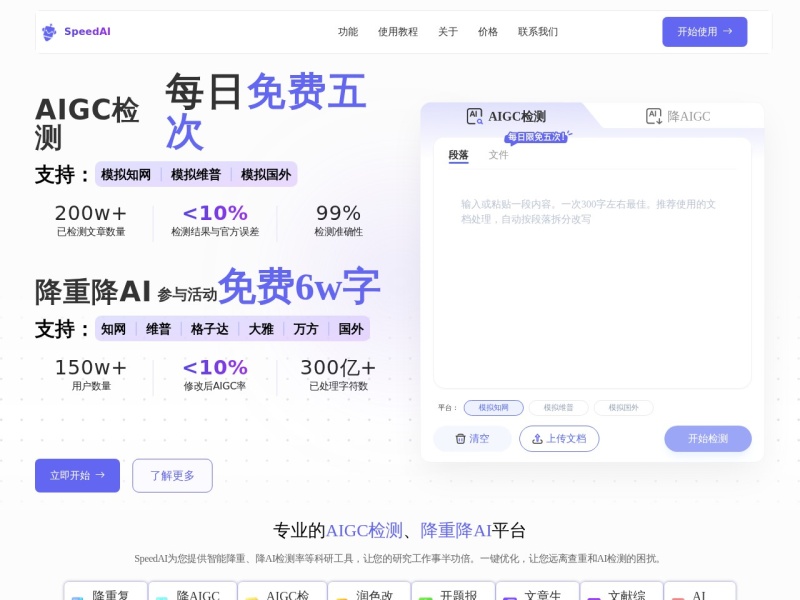The width and height of the screenshot is (800, 600).
Task: Click the 每日免费五次 headline
Action: pyautogui.click(x=266, y=111)
